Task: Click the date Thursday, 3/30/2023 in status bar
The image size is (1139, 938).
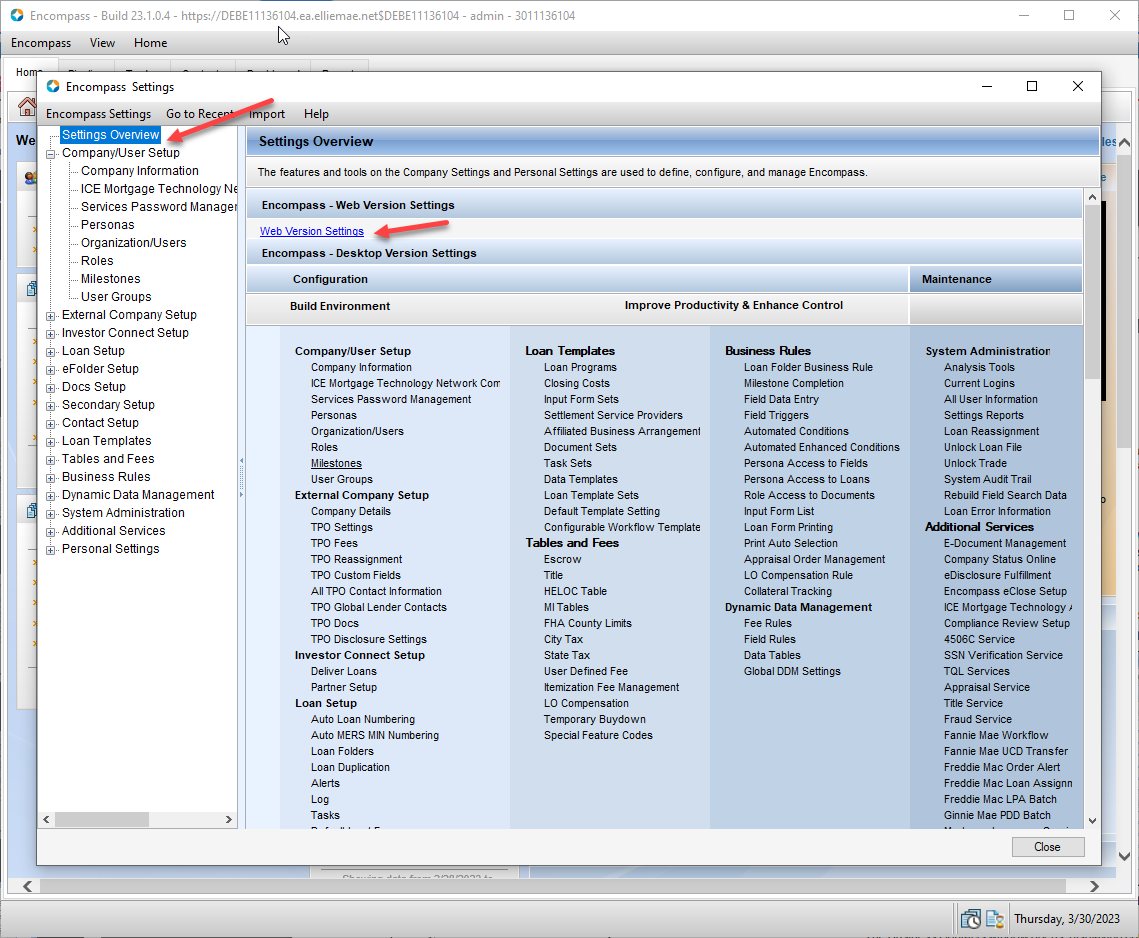Action: [1066, 919]
